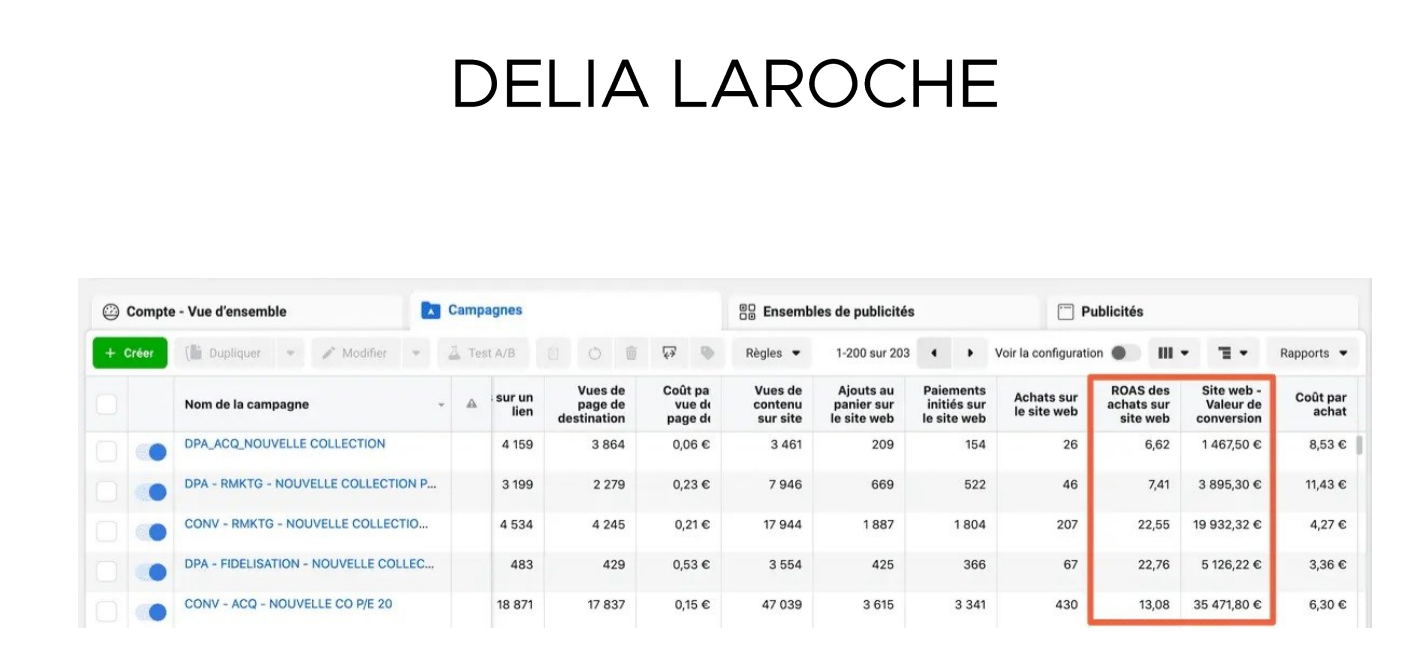Select checkbox for CONV - RMKTG campaign
This screenshot has height=672, width=1423.
[106, 532]
